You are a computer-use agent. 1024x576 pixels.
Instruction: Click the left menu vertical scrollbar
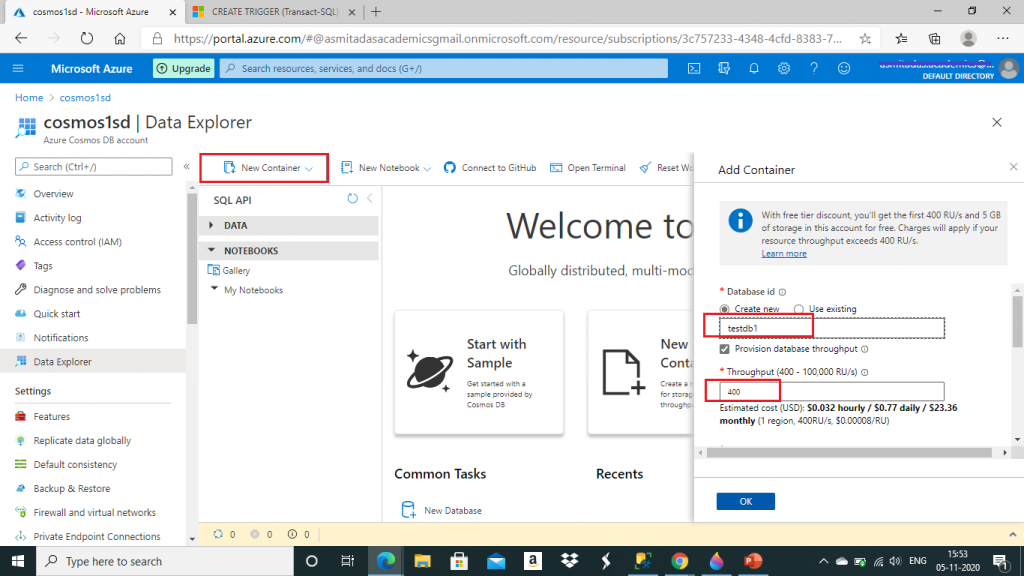192,259
